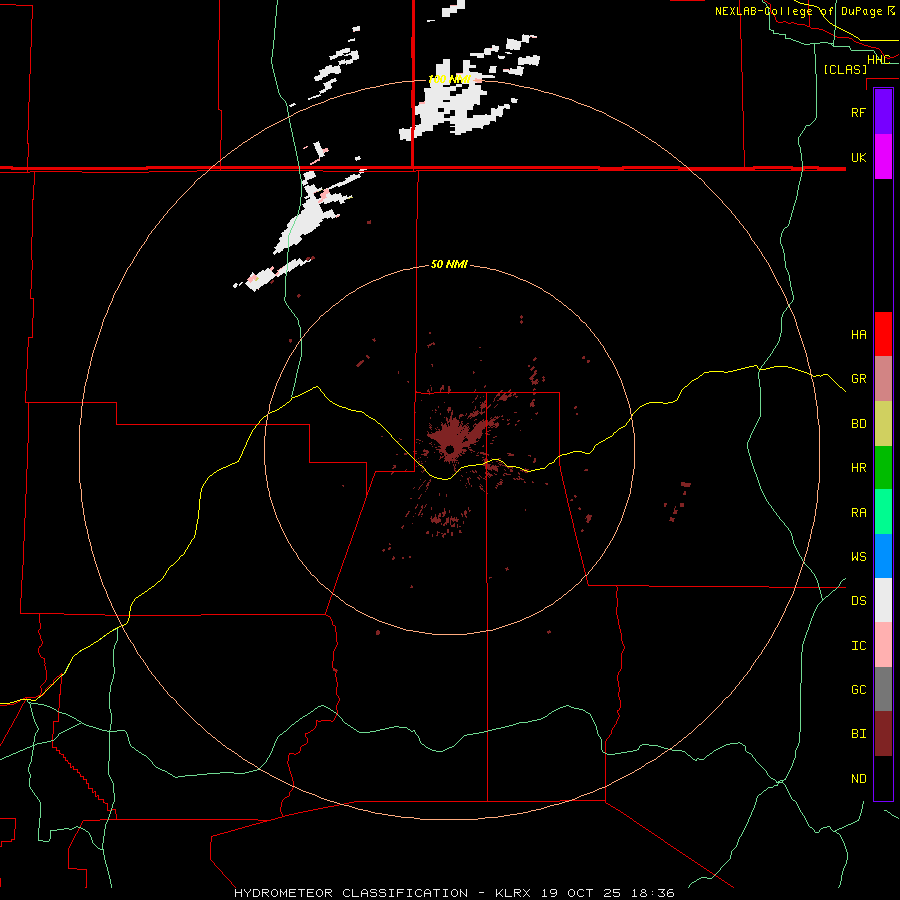Click the BI legend label
Image resolution: width=900 pixels, height=900 pixels.
[x=858, y=734]
